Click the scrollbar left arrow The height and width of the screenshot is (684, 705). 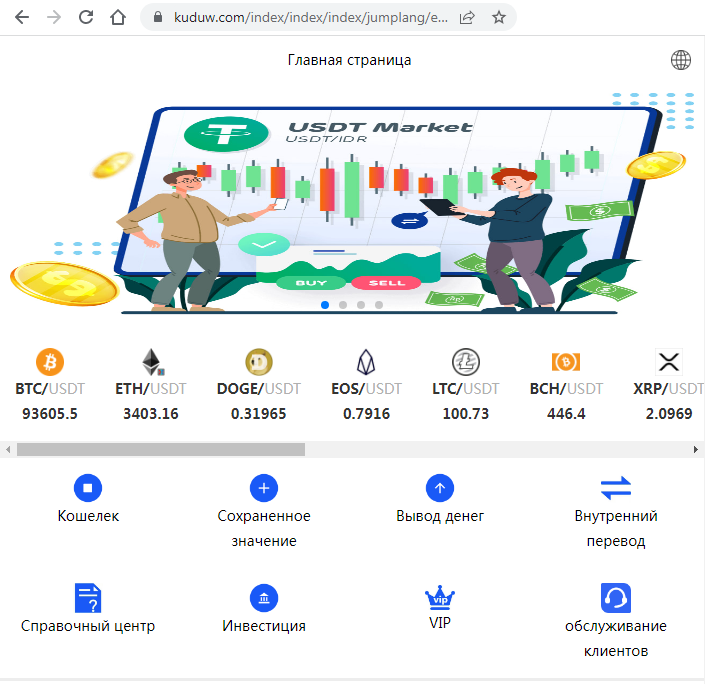8,449
